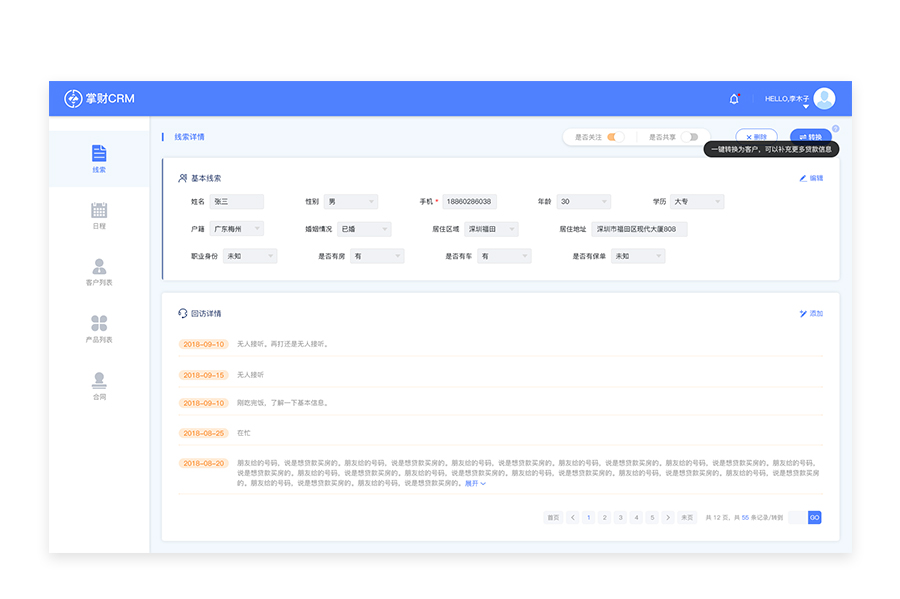Enable the 是否共享 switch
Viewport: 900px width, 599px height.
pos(690,137)
